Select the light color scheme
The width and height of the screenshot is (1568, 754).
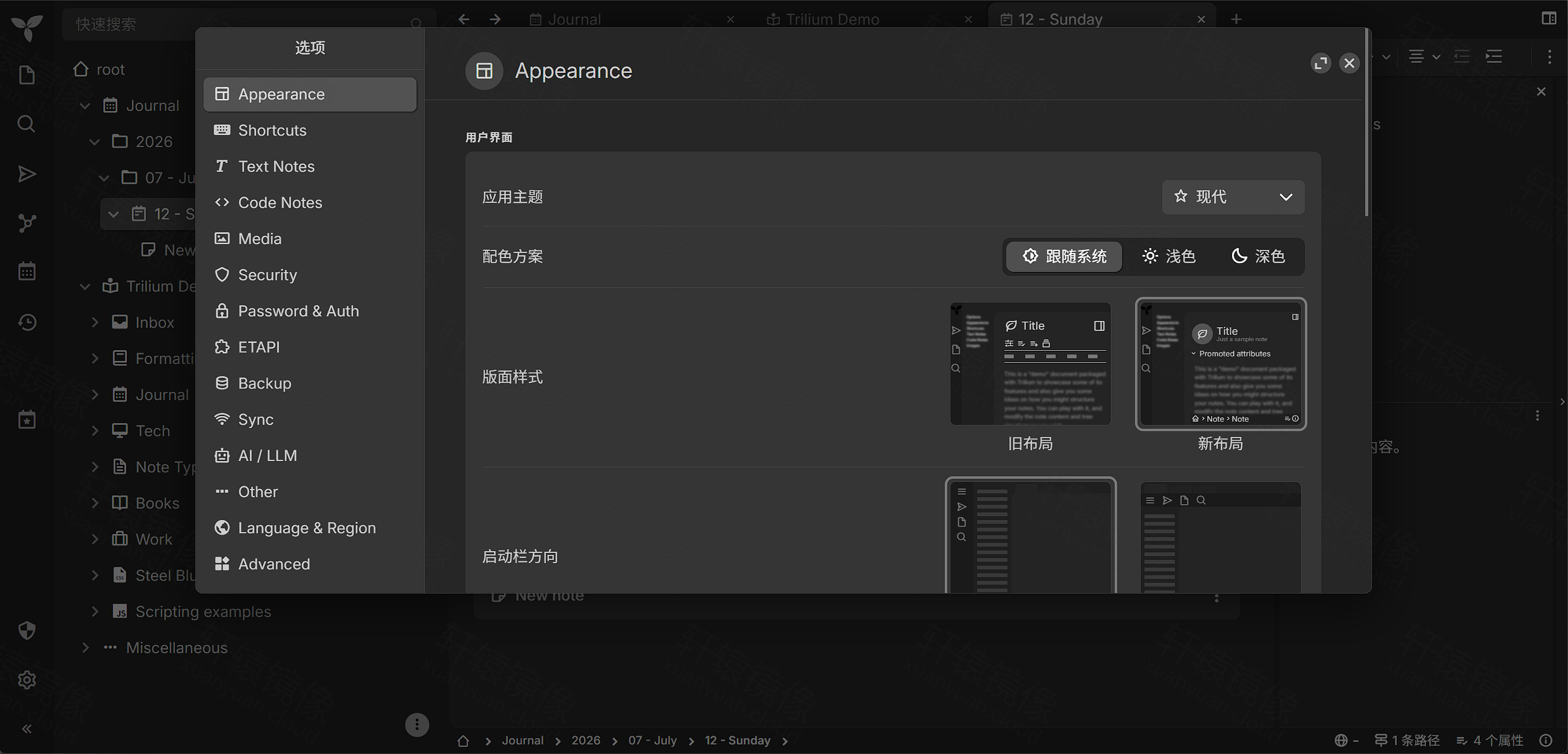[x=1169, y=256]
